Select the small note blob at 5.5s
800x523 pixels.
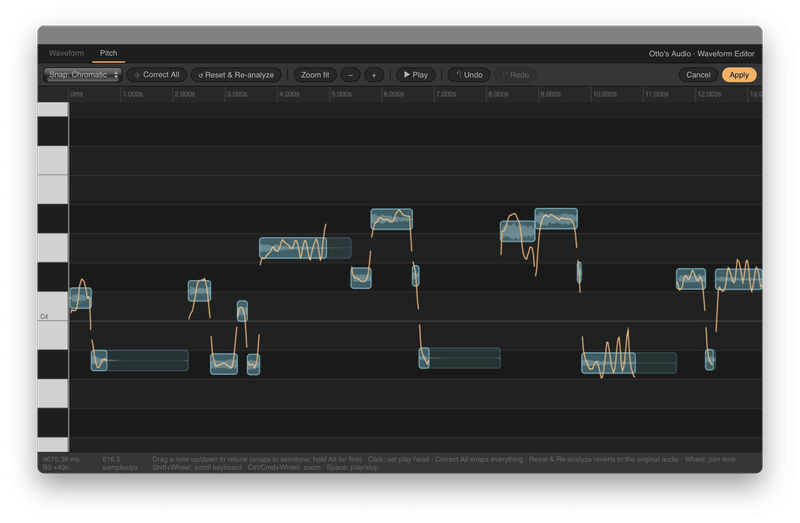tap(361, 278)
